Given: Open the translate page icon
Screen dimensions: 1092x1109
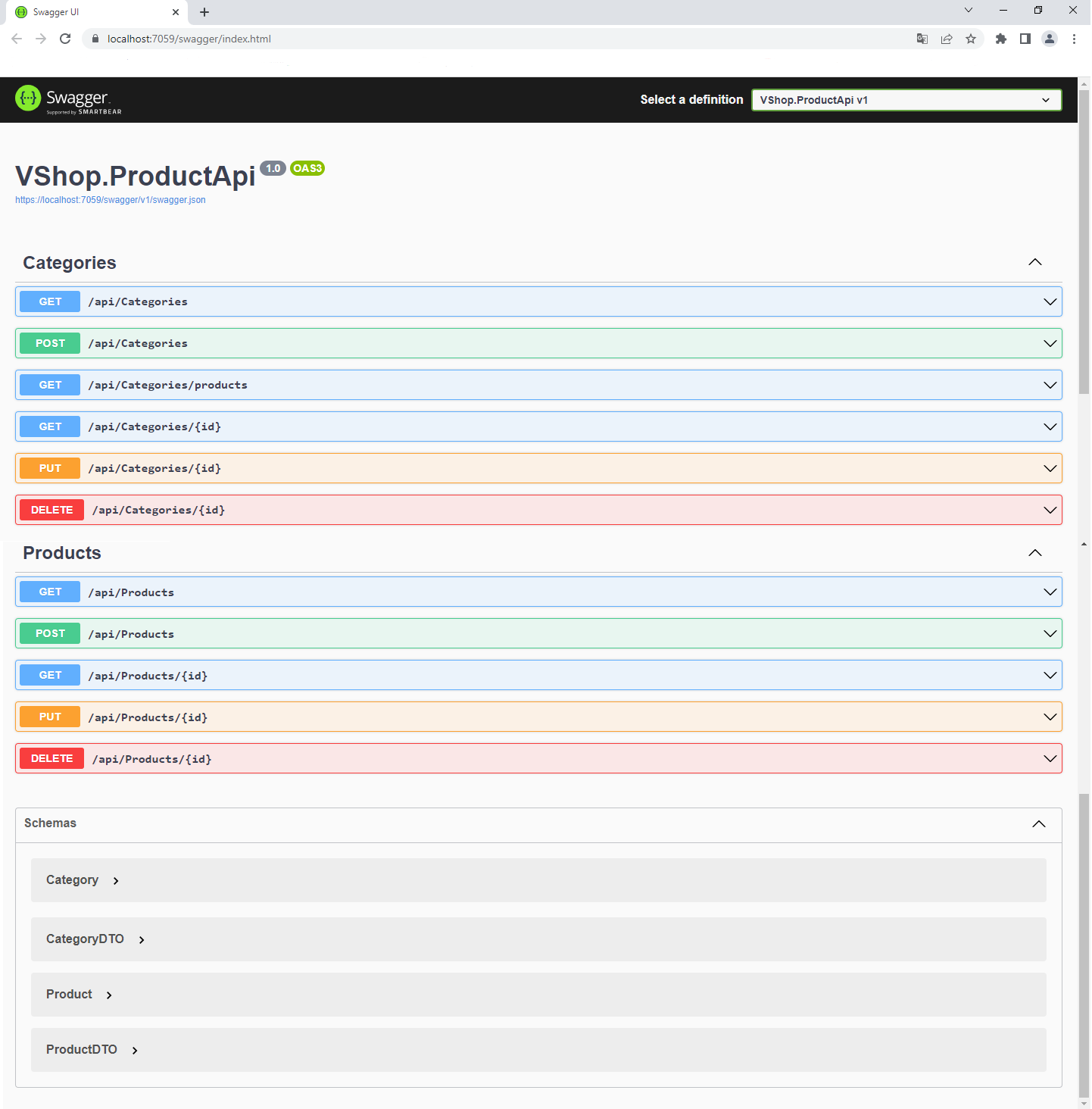Looking at the screenshot, I should (922, 39).
